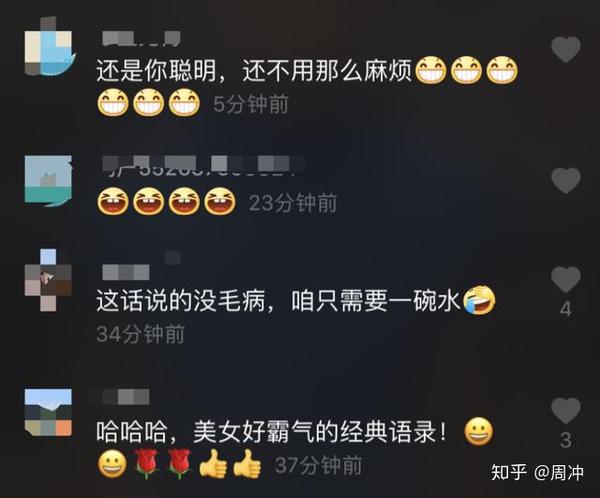Click the comment text '哈哈哈，美女好霸气的经典语录'
Screen dimensions: 600x498
[x=271, y=432]
